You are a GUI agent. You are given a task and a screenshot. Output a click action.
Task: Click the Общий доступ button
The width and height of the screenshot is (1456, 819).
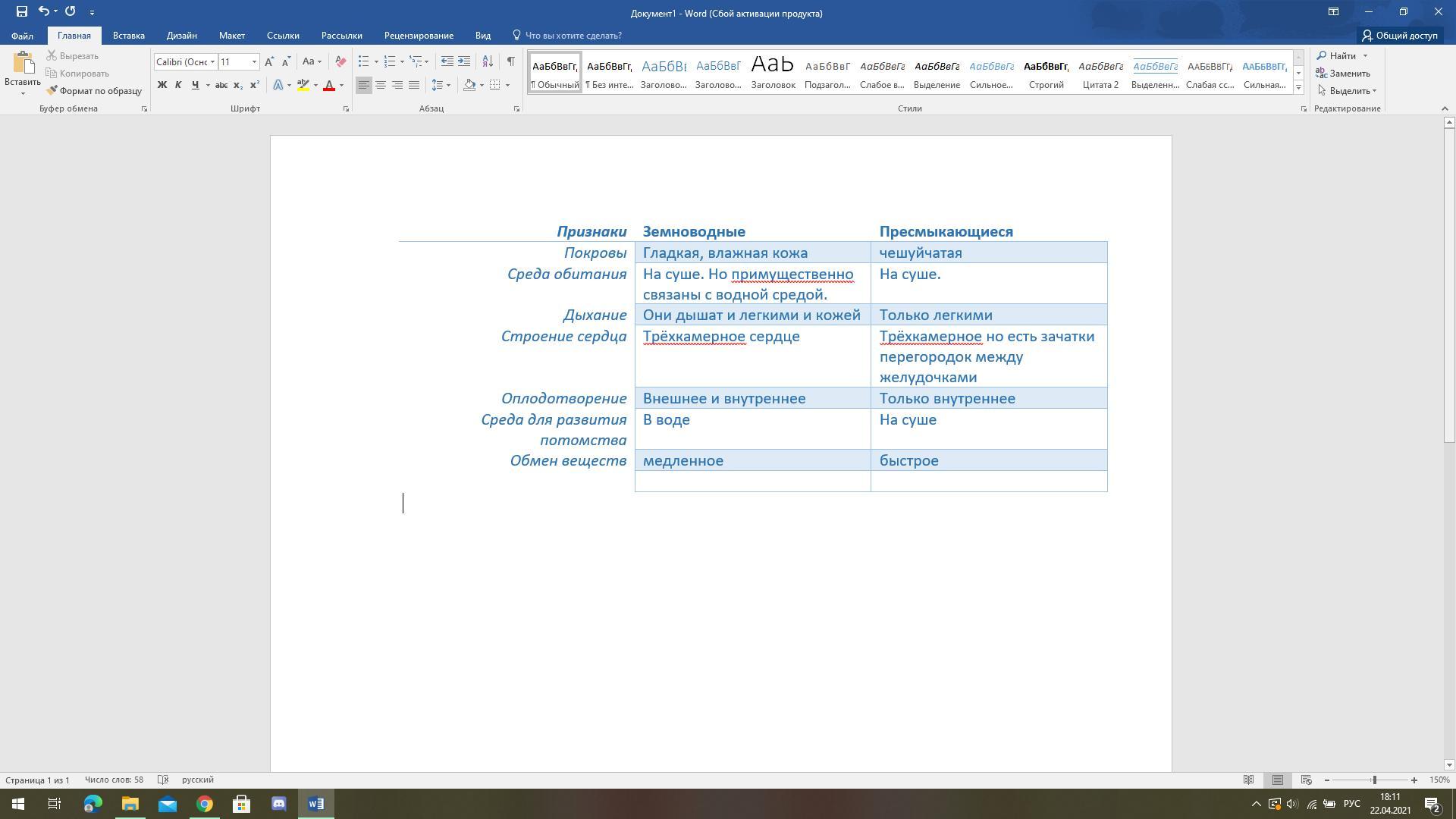[x=1399, y=36]
